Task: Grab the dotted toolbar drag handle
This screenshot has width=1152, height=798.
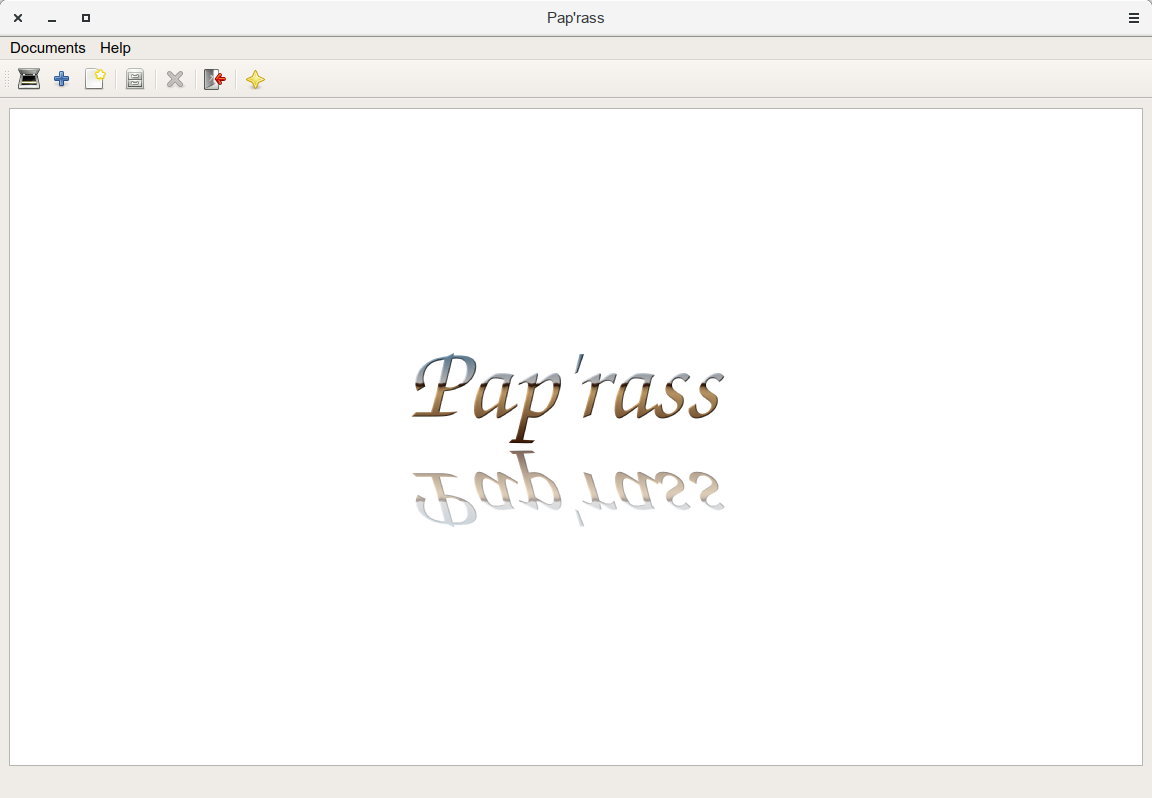Action: 7,79
